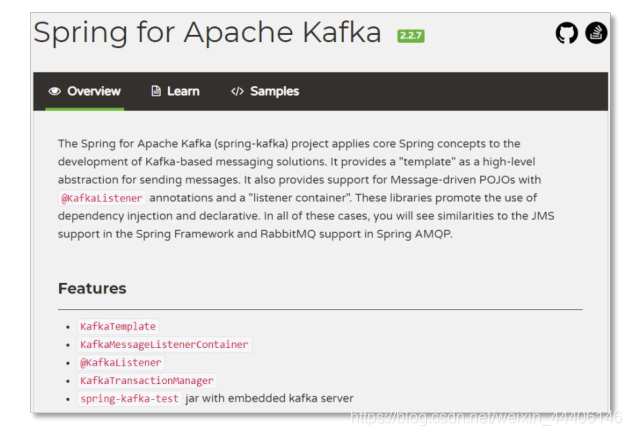Click the text "jar with embedded kafka server"
Image resolution: width=632 pixels, height=436 pixels.
click(x=269, y=399)
